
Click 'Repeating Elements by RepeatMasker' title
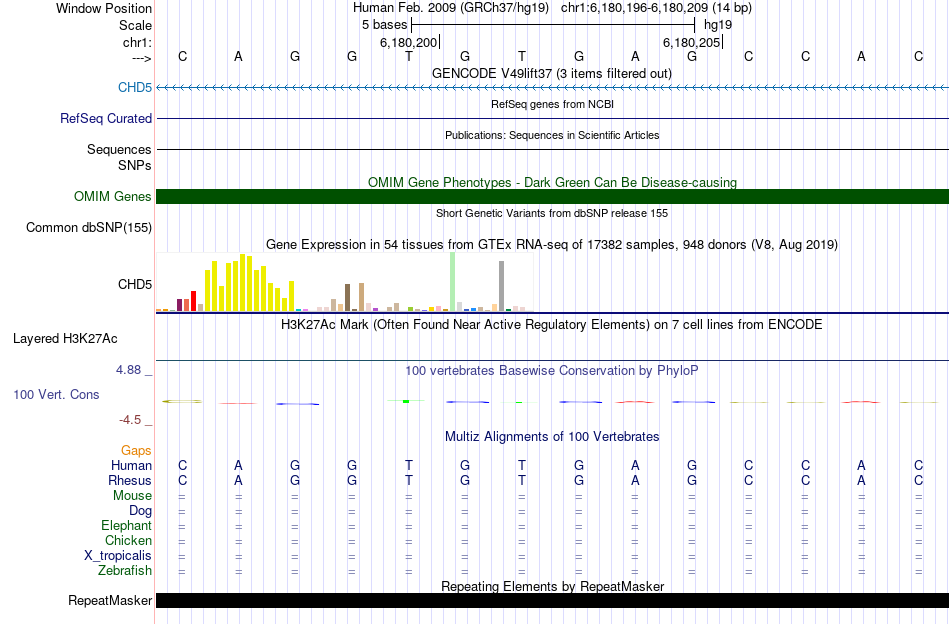tap(553, 586)
